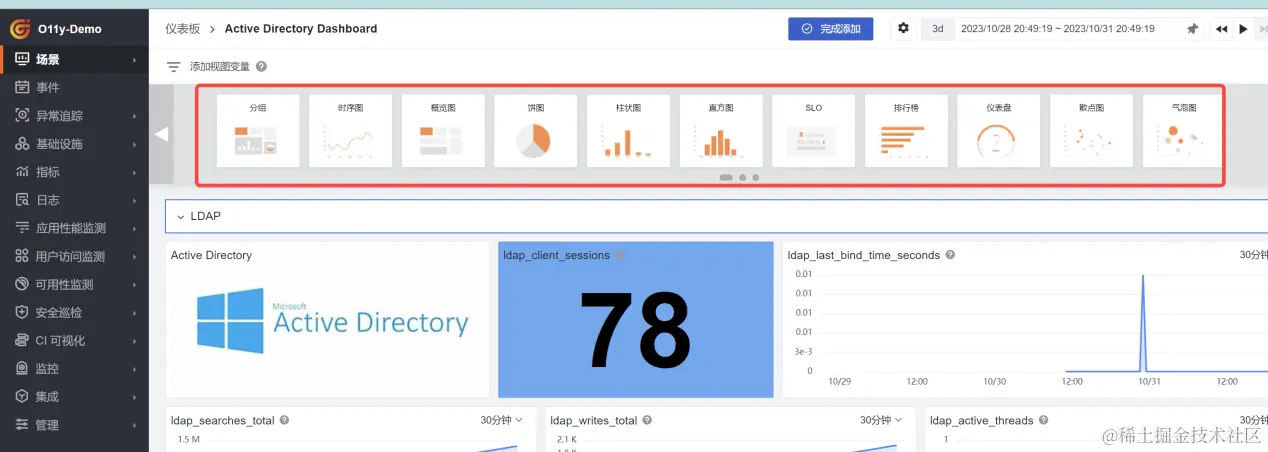1268x452 pixels.
Task: Open the 基础设施 sidebar menu
Action: click(x=74, y=144)
